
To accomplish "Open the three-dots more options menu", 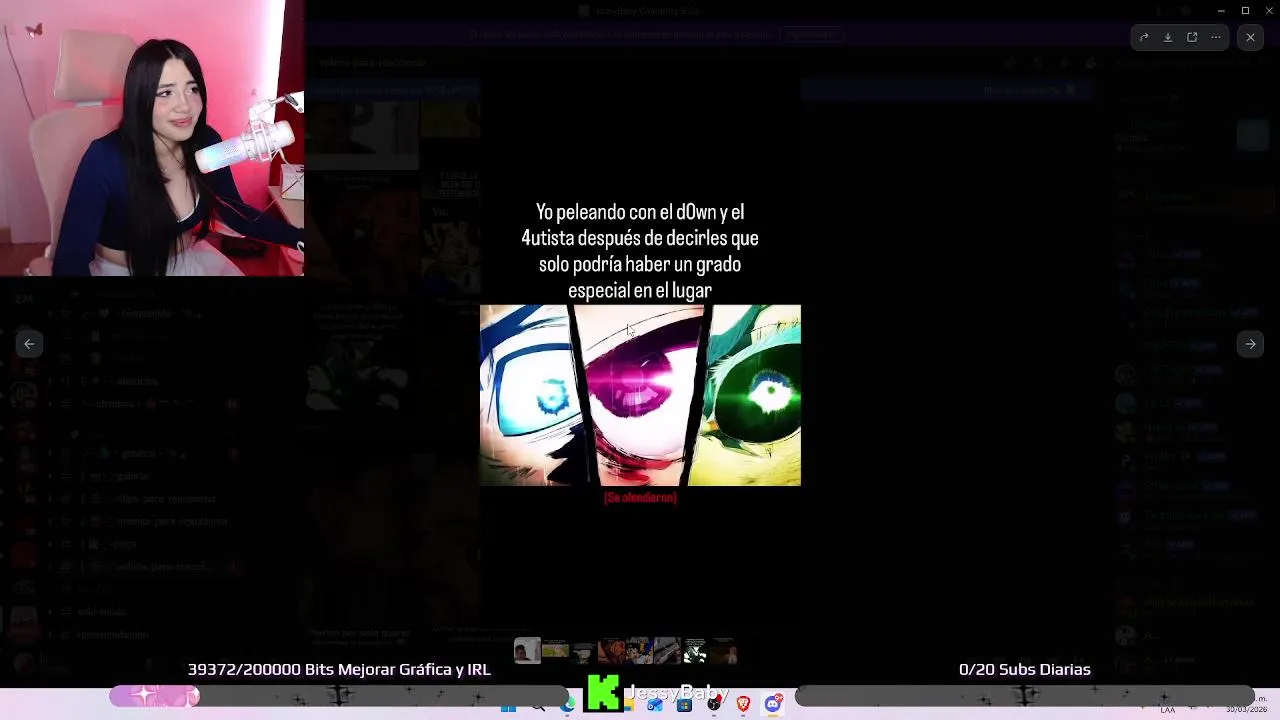I will point(1216,37).
